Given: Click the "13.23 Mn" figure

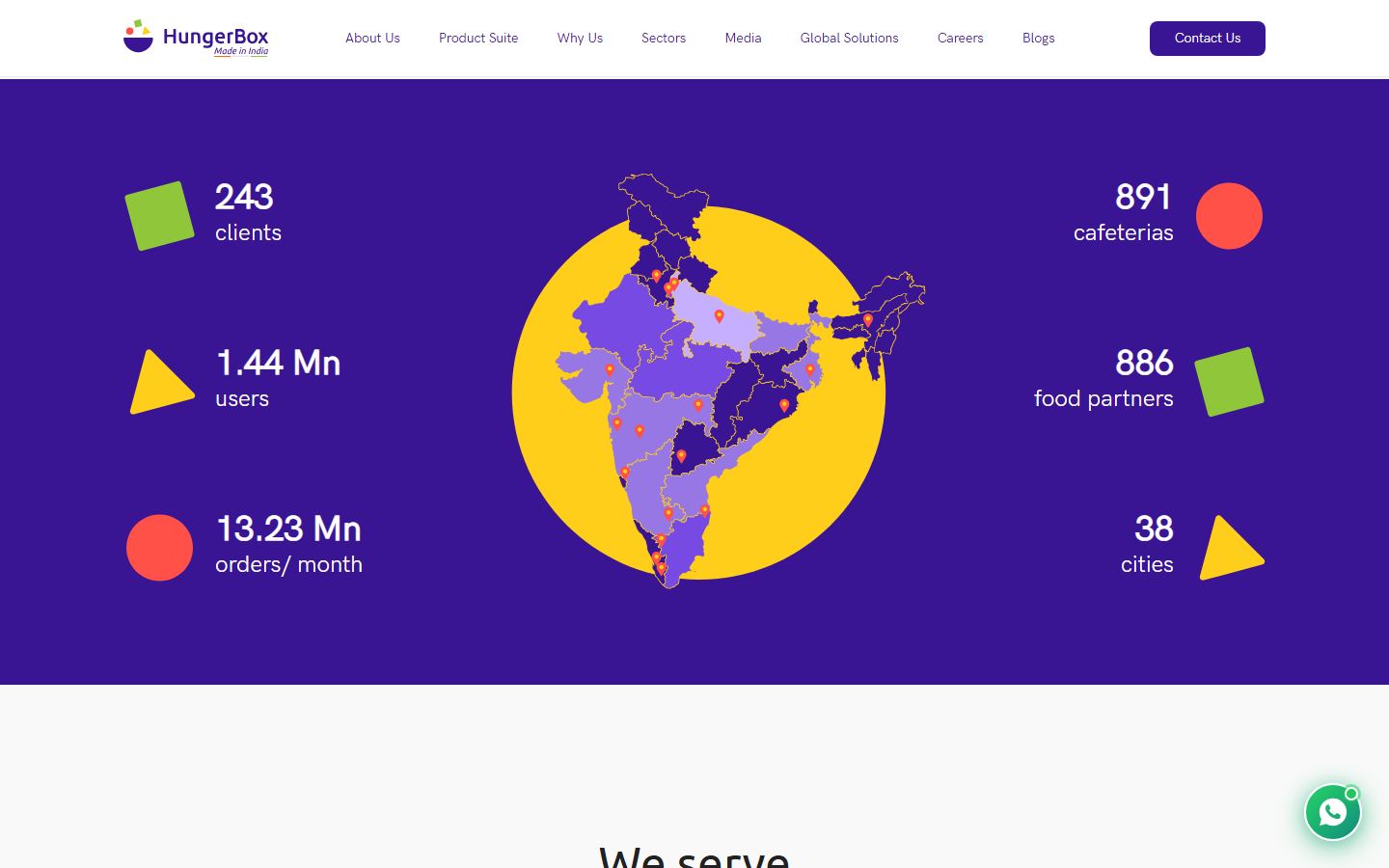Looking at the screenshot, I should pos(288,529).
